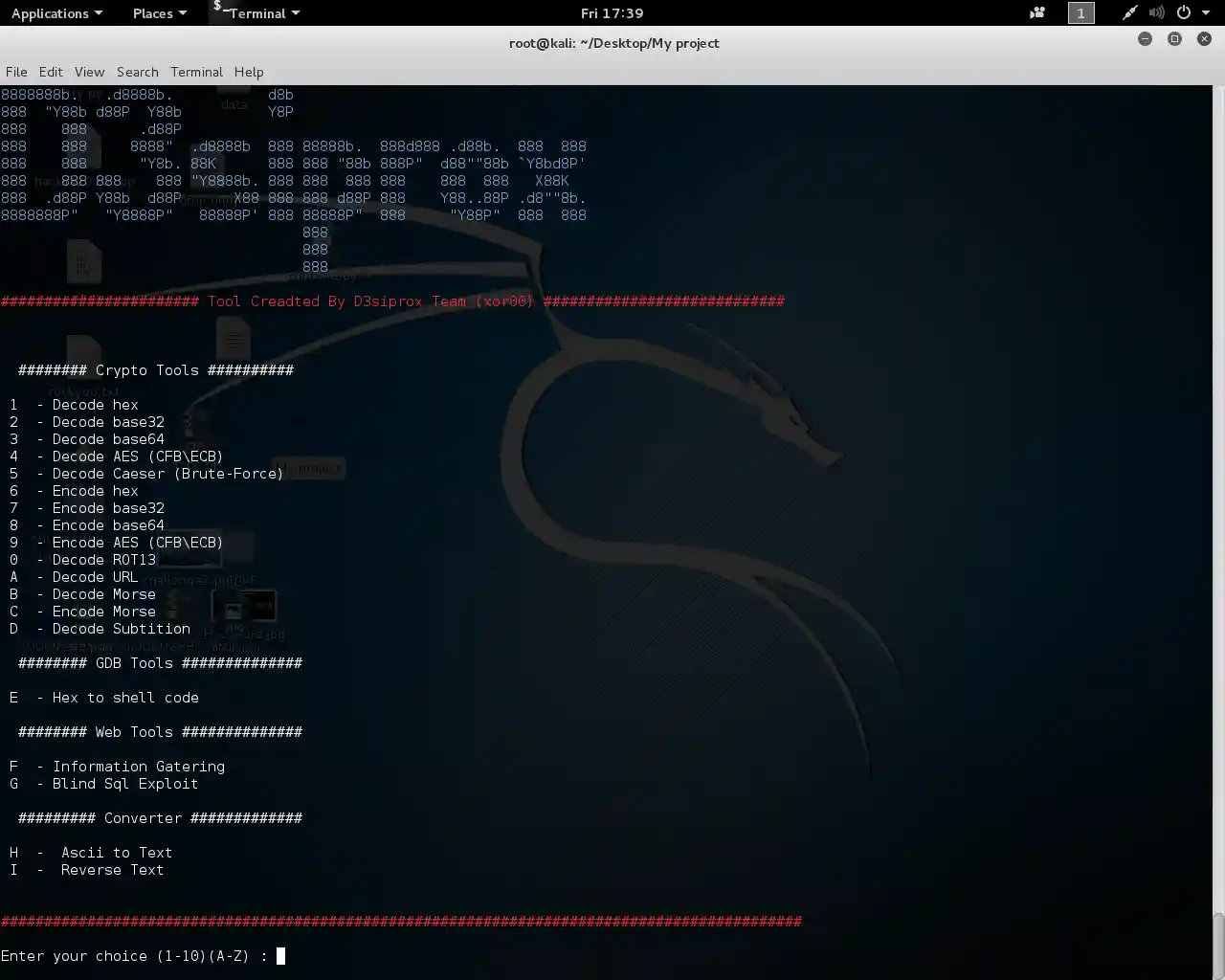1225x980 pixels.
Task: Click the power icon in top panel
Action: [1184, 13]
